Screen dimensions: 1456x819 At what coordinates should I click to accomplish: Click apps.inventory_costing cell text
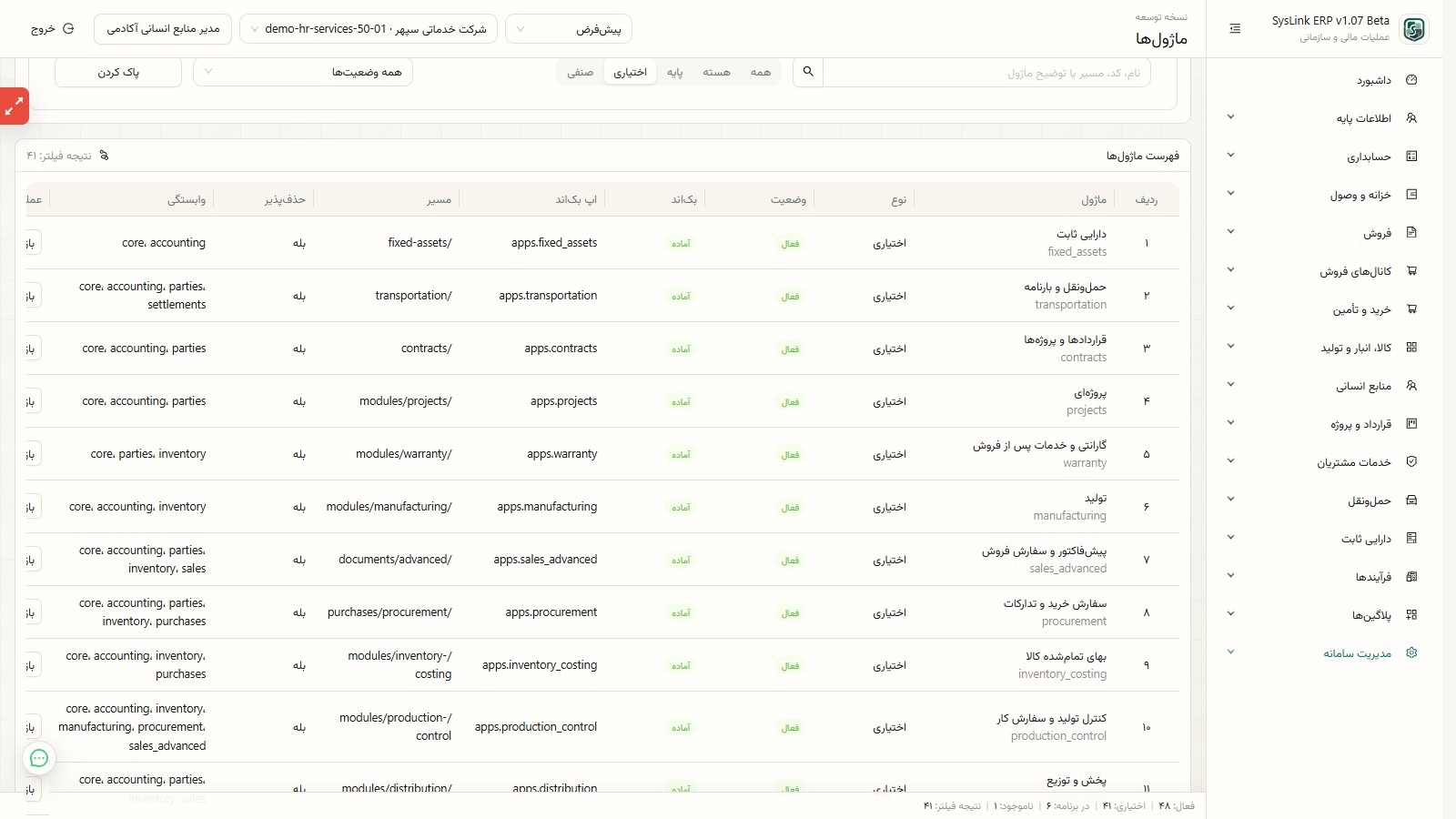[x=540, y=665]
